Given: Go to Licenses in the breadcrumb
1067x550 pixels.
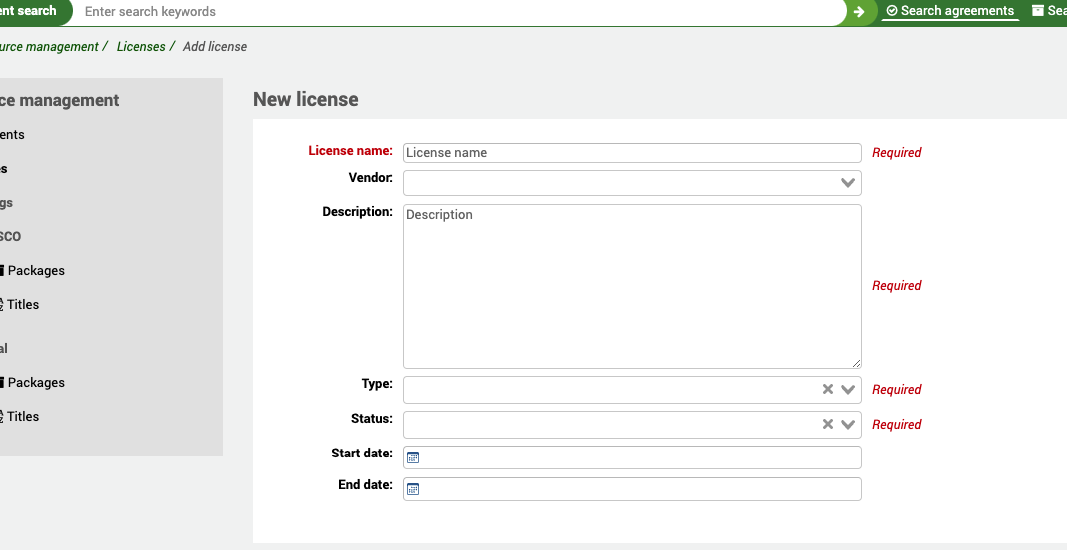Looking at the screenshot, I should click(141, 47).
